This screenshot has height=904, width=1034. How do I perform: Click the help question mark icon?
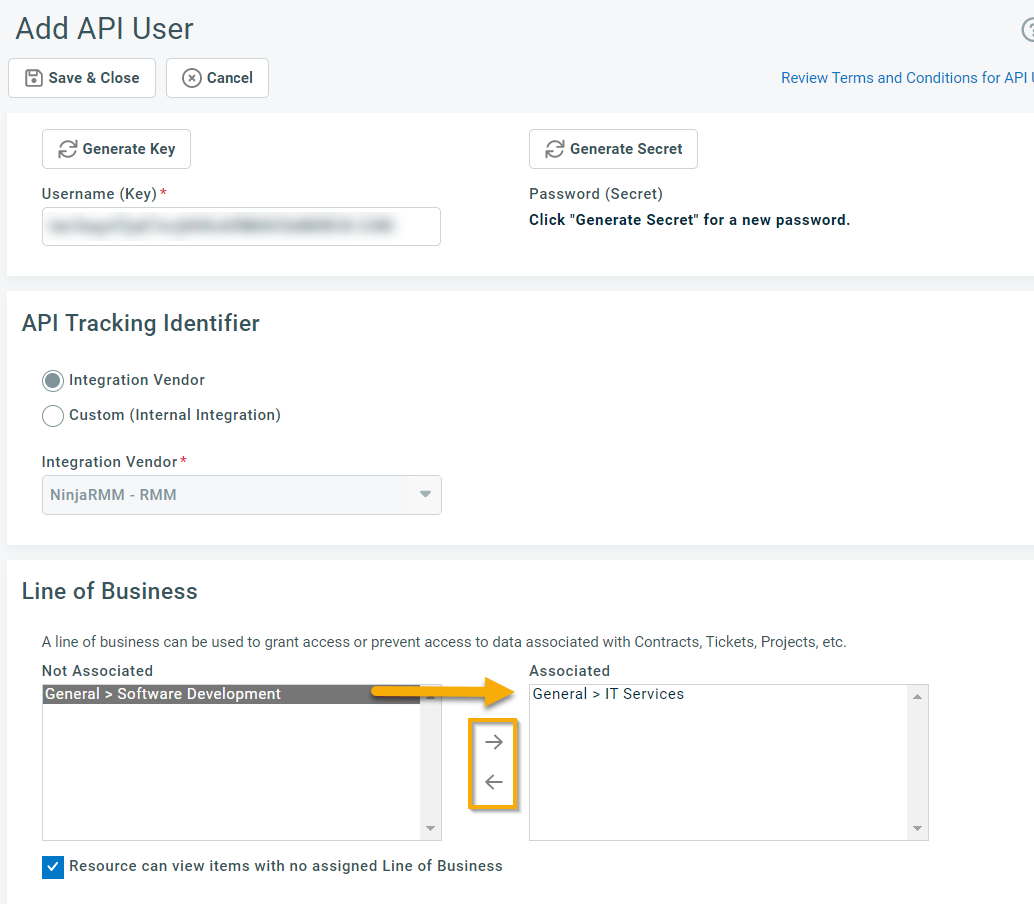coord(1027,31)
